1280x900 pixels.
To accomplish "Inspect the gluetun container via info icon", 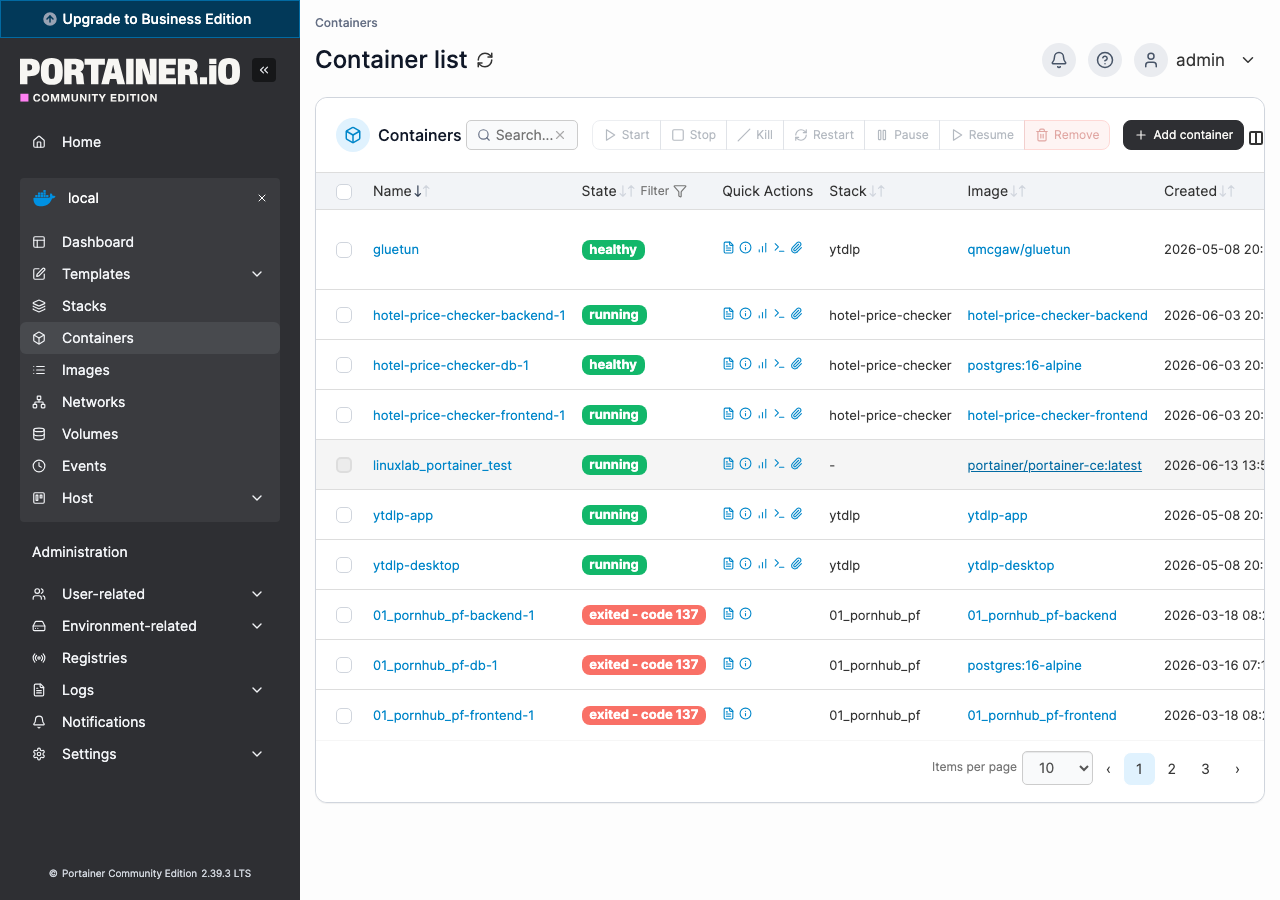I will pos(745,248).
